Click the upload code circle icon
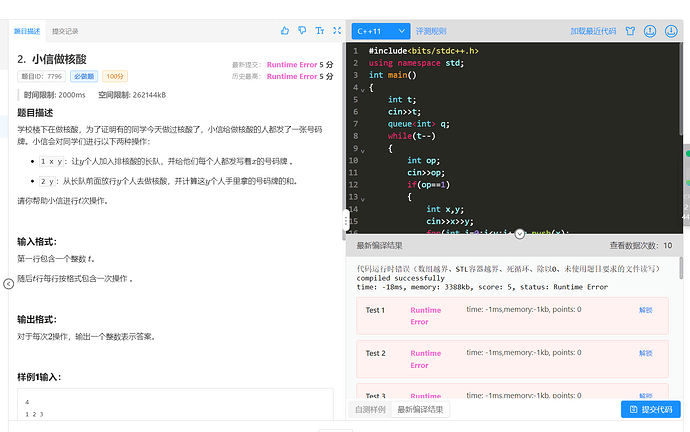The image size is (690, 432). tap(650, 31)
